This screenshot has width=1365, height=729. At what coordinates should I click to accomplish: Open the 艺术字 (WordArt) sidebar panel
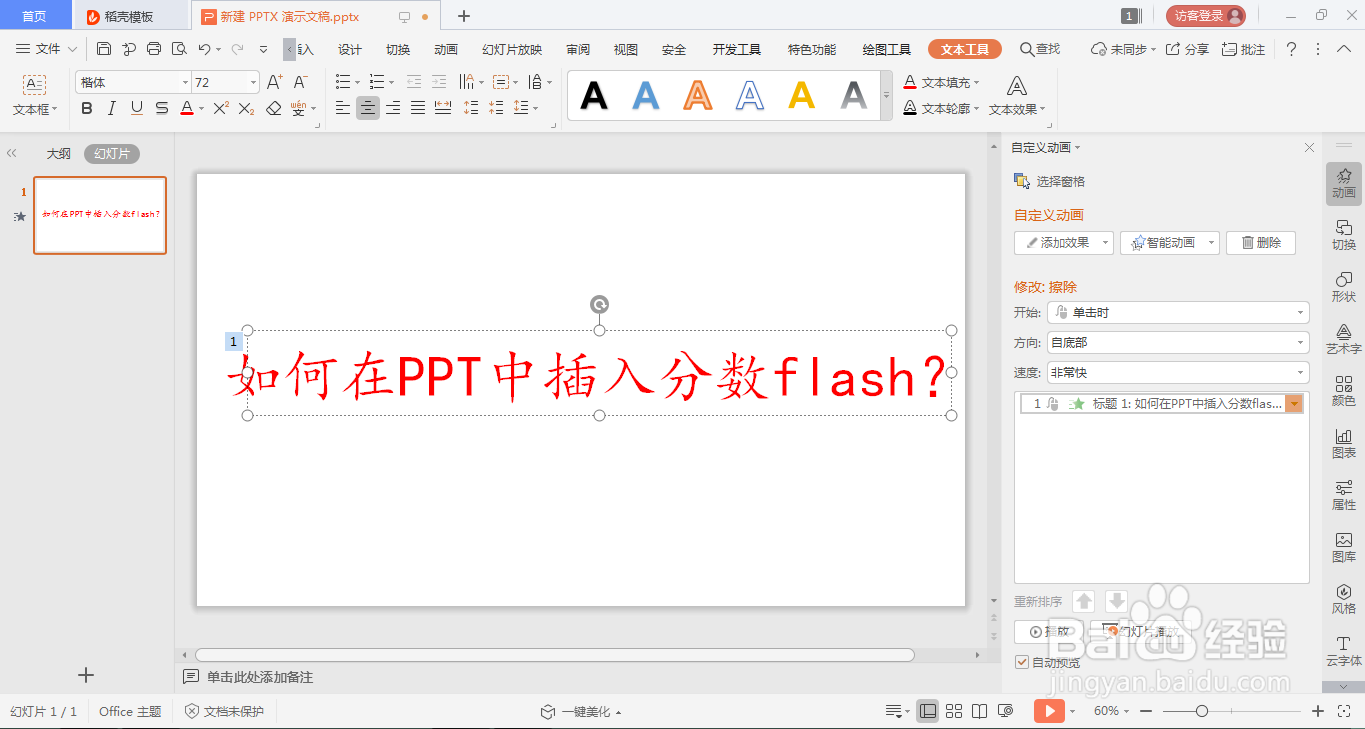(x=1343, y=340)
